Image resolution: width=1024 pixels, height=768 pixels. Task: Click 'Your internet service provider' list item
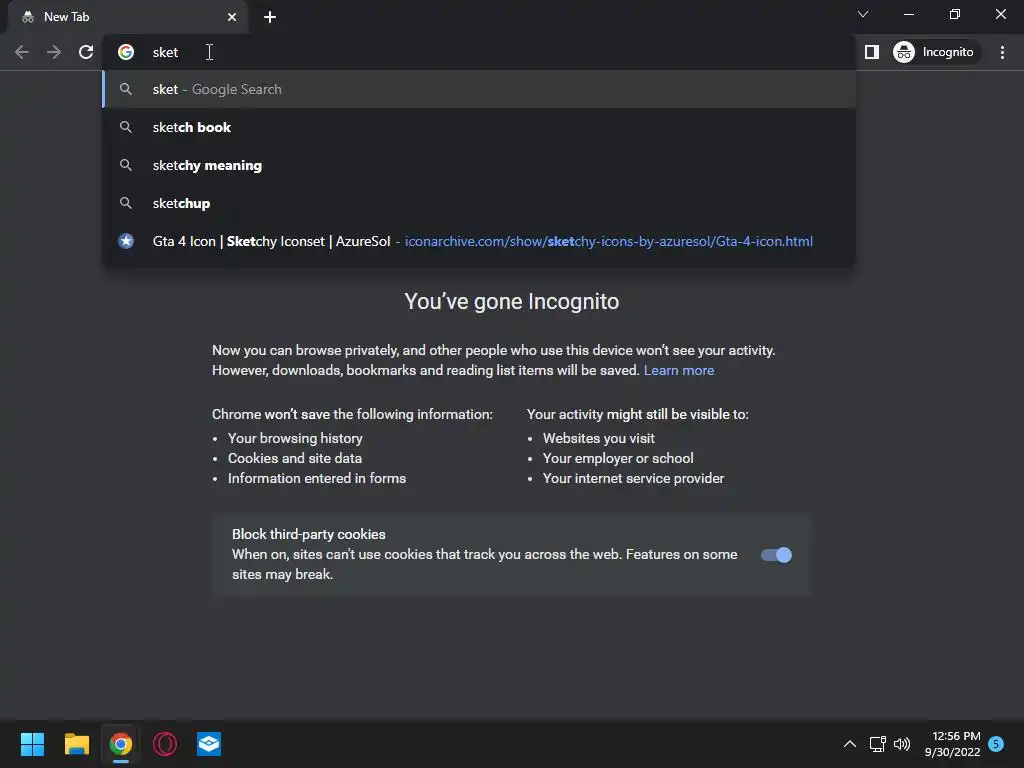pyautogui.click(x=633, y=479)
